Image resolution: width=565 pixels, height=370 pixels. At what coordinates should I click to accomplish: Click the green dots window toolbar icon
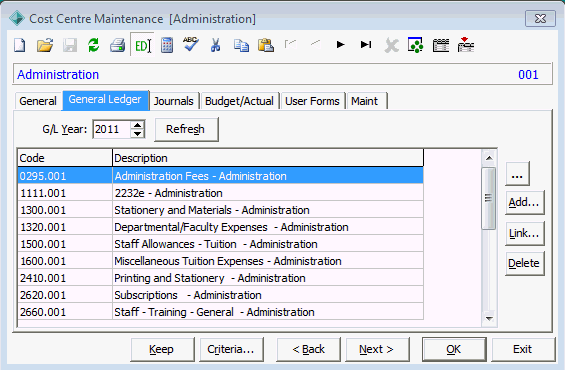click(415, 45)
